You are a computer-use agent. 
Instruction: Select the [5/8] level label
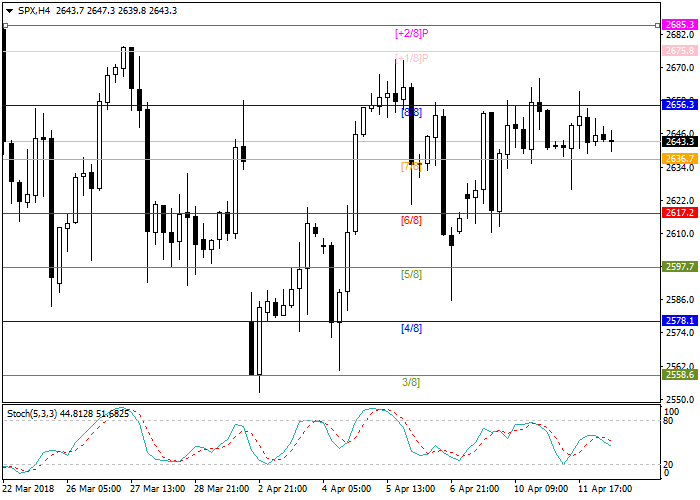(x=411, y=274)
